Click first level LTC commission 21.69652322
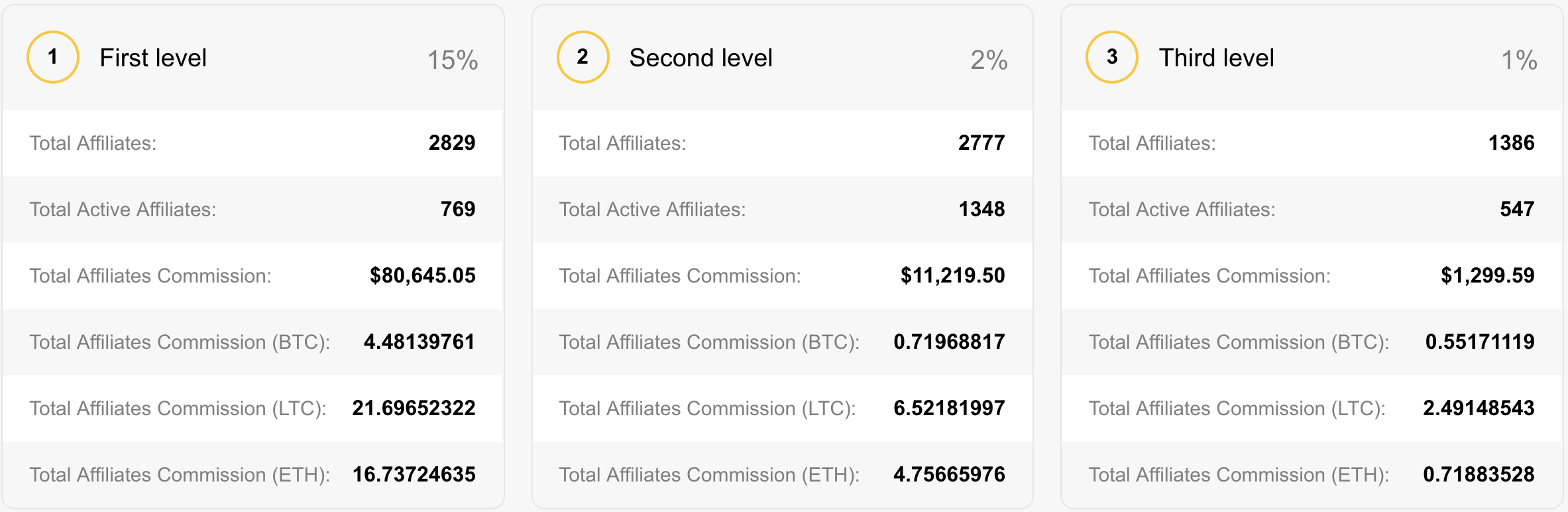The image size is (1568, 512). click(414, 408)
